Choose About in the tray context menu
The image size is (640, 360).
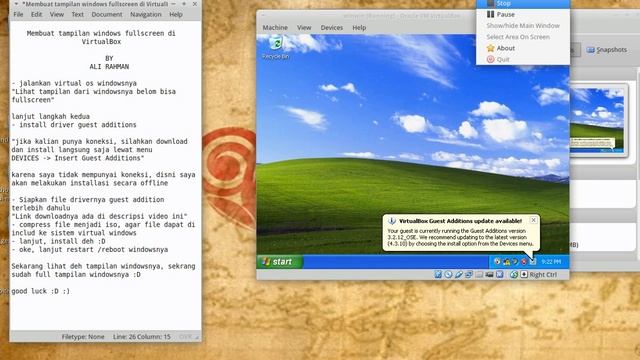click(523, 48)
